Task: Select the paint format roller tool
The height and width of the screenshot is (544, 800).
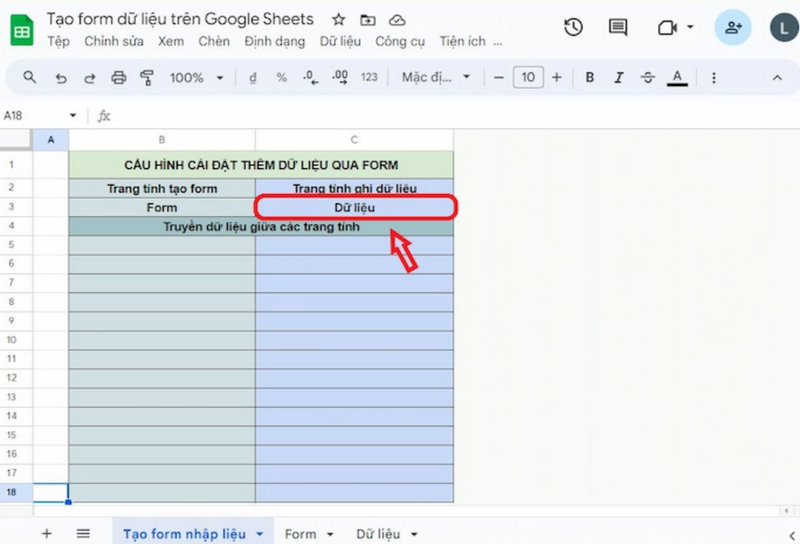Action: tap(147, 77)
